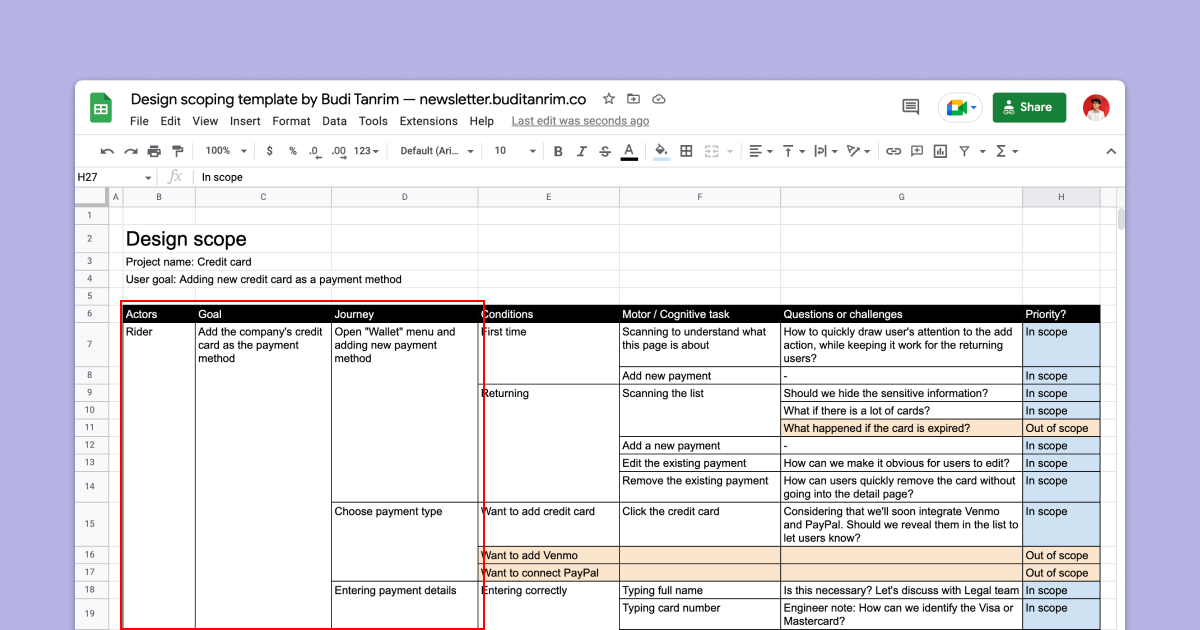Screen dimensions: 1200x630
Task: Insert a link
Action: click(x=893, y=150)
